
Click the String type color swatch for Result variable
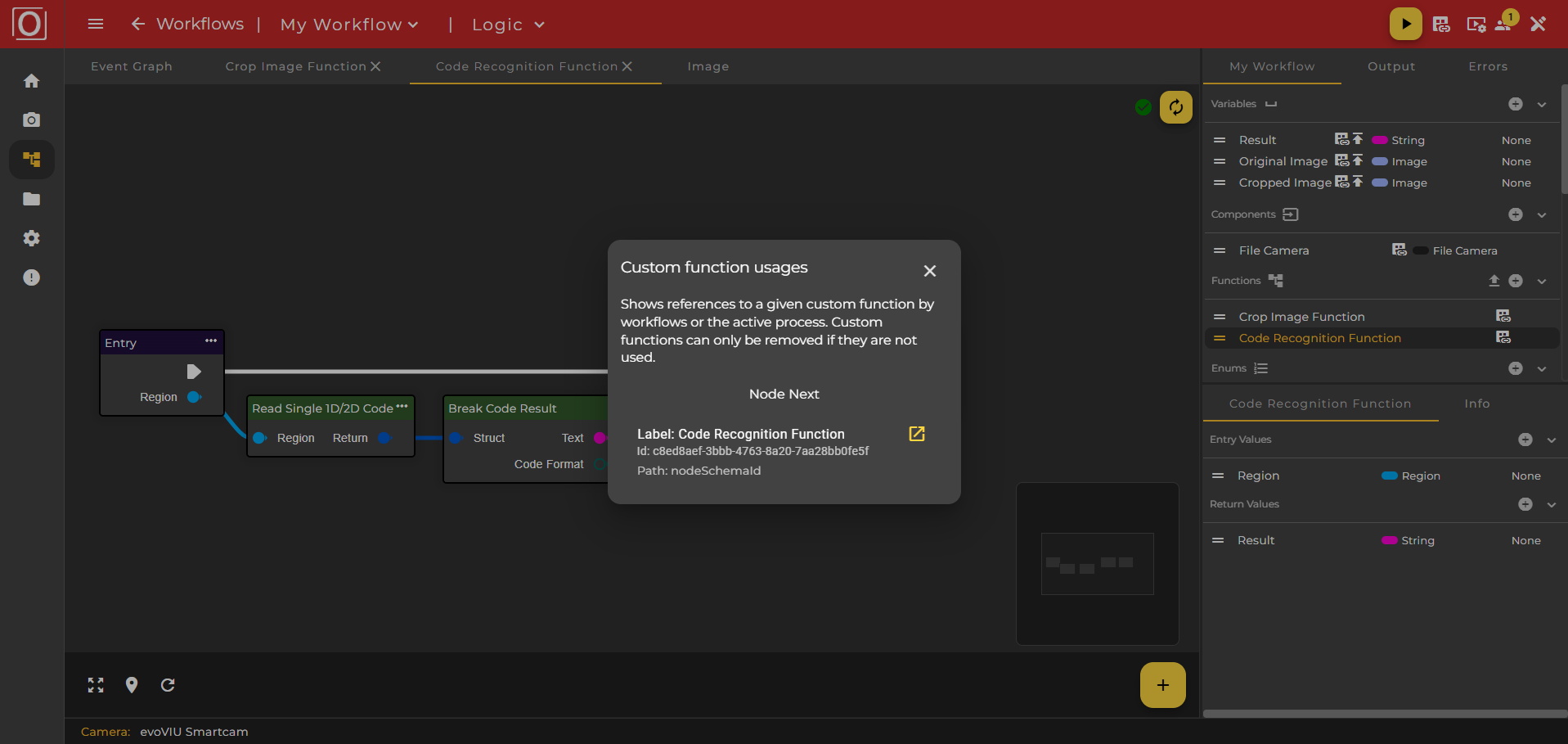click(x=1380, y=140)
